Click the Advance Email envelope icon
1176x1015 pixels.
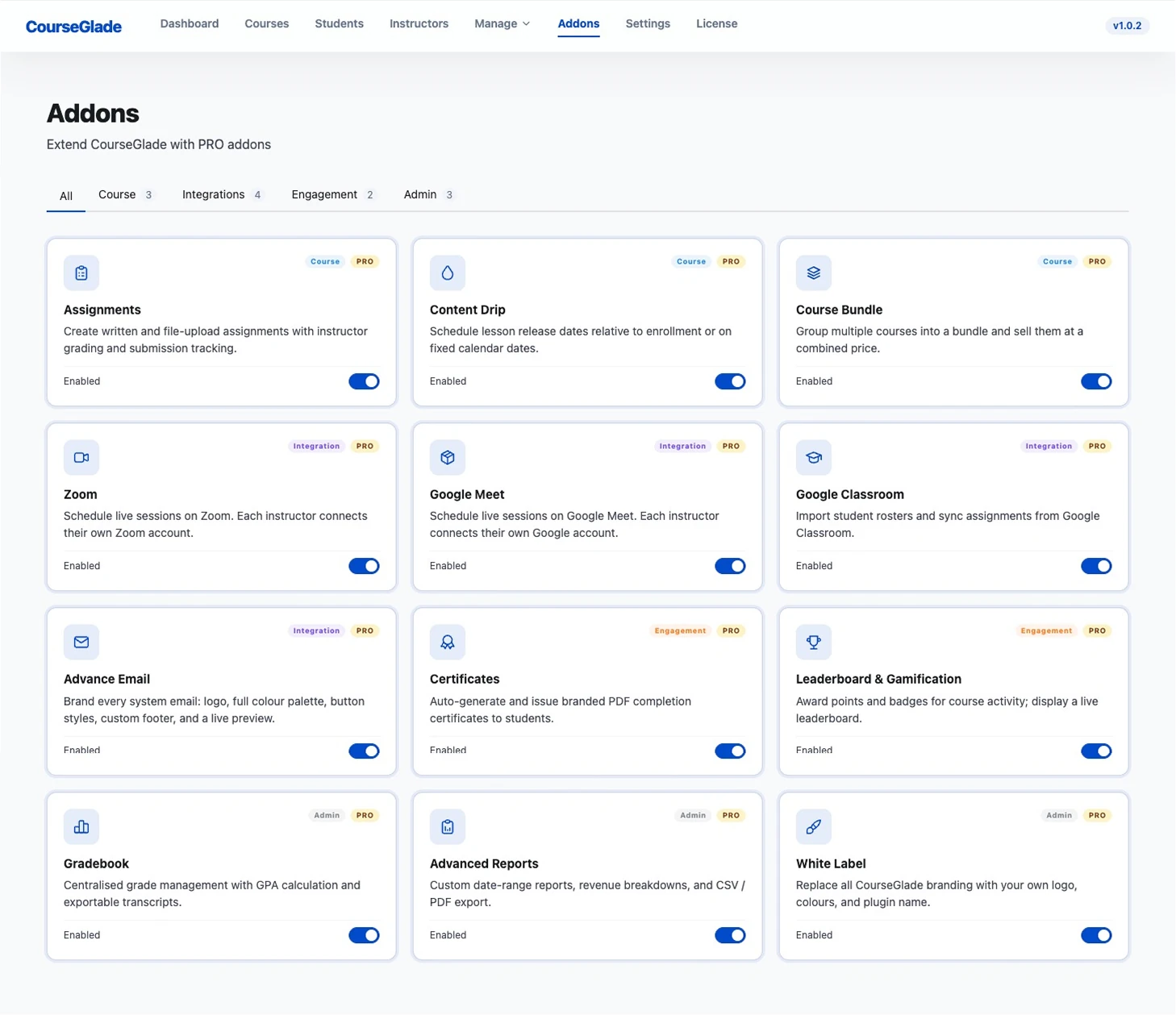[x=81, y=642]
